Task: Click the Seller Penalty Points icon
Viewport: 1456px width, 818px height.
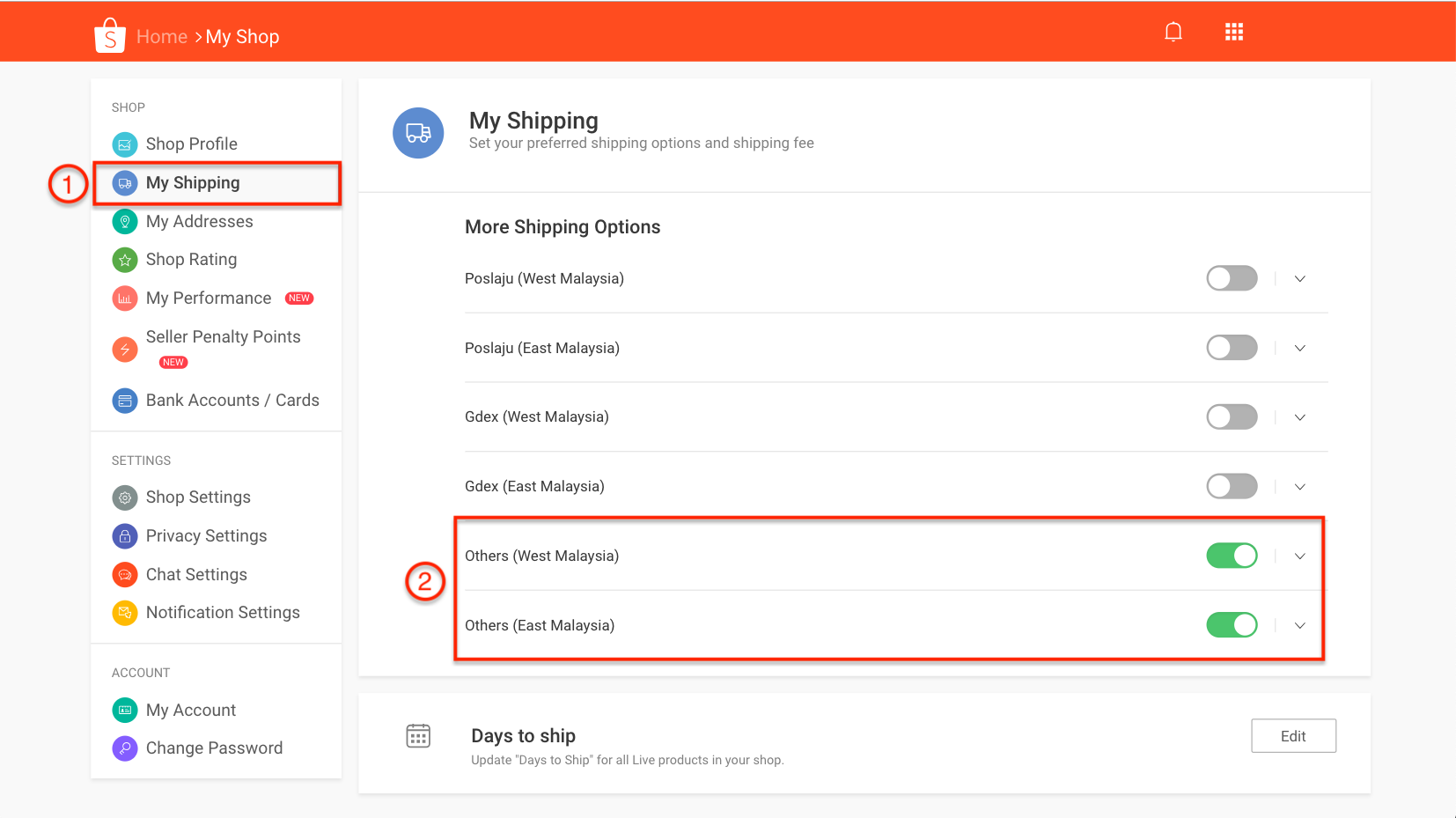Action: 125,350
